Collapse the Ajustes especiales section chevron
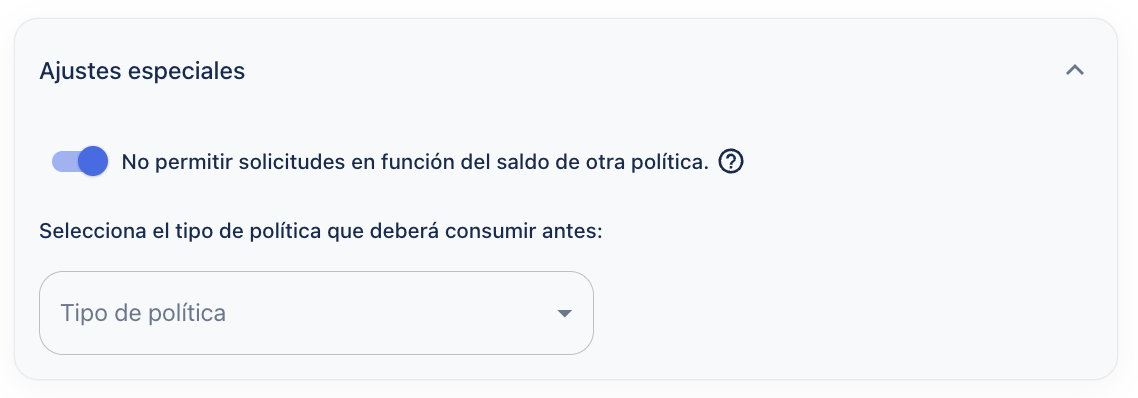 [1074, 70]
